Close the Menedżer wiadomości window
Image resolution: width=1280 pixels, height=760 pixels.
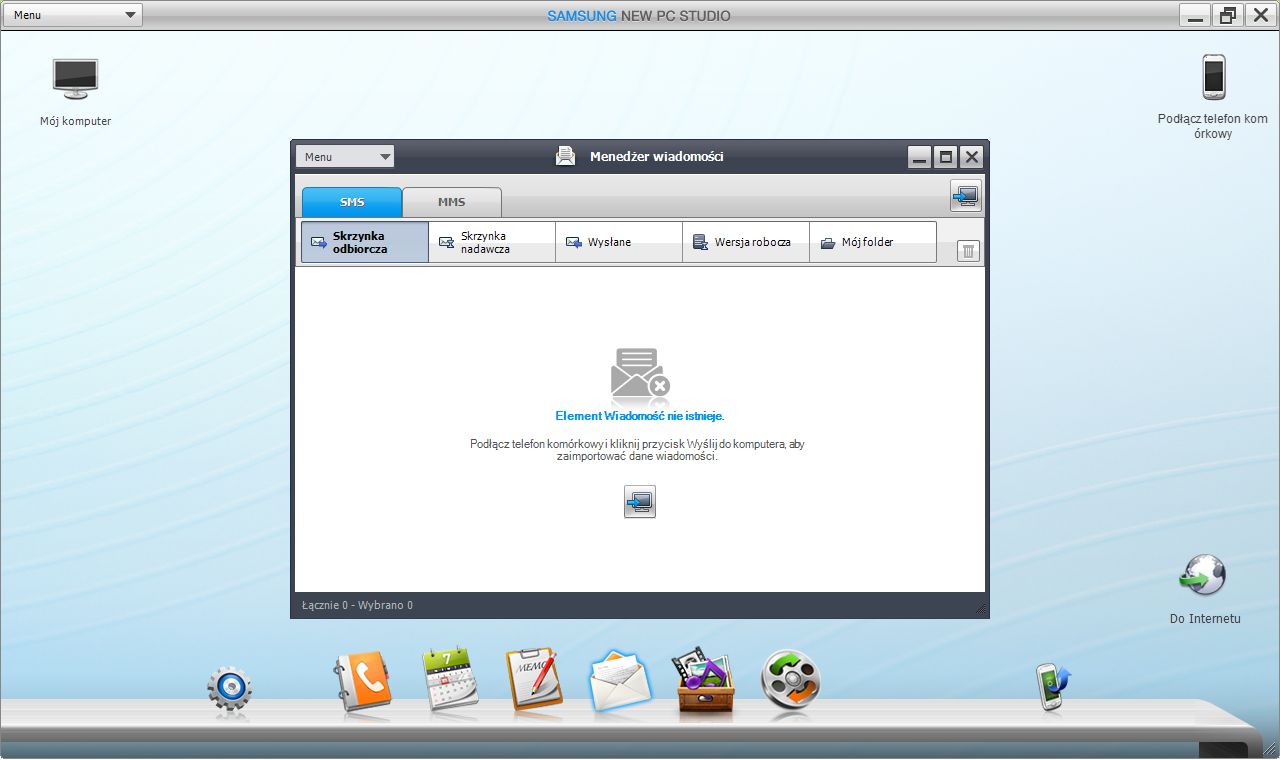(x=971, y=157)
